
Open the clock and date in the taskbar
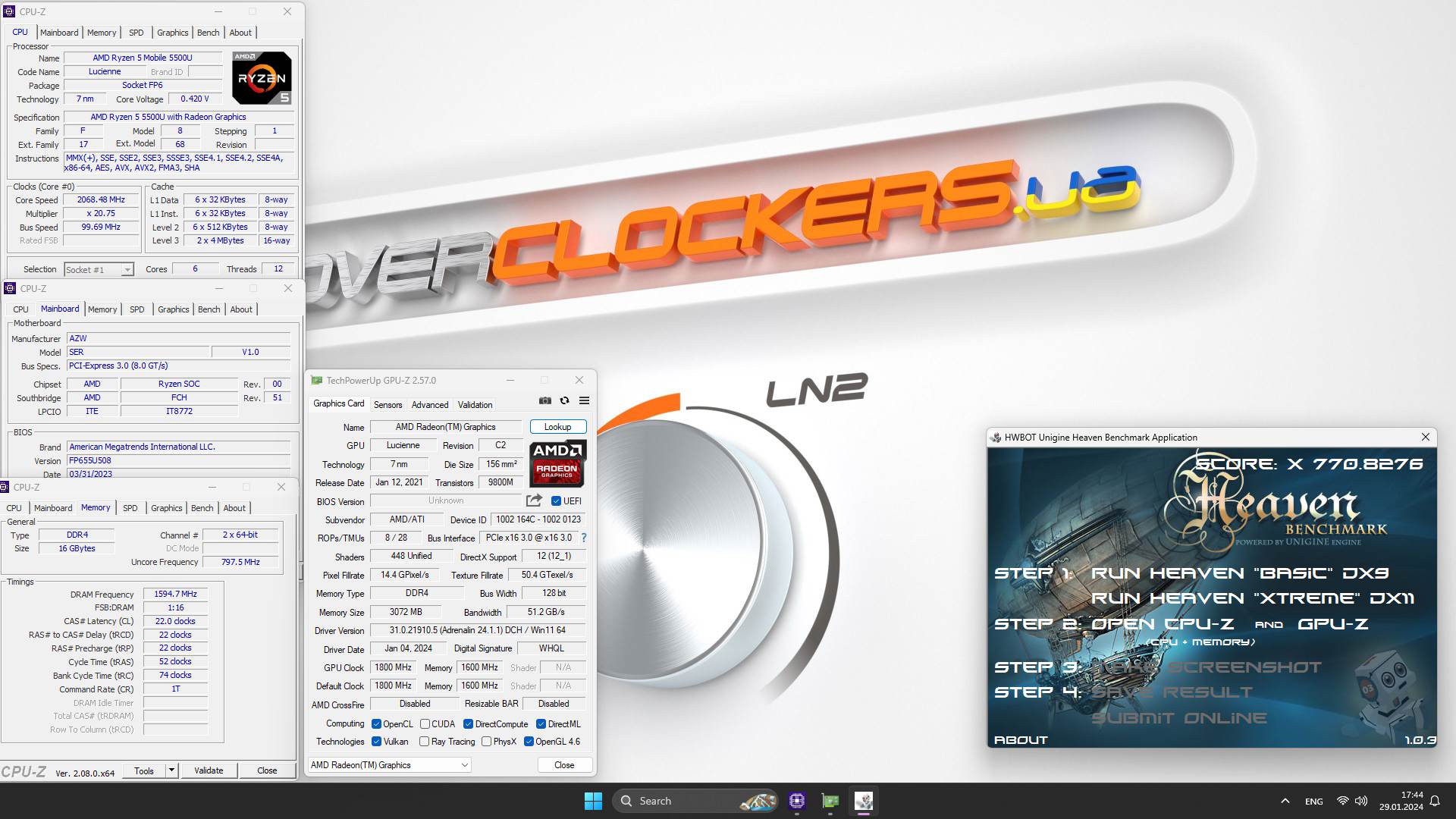point(1401,801)
